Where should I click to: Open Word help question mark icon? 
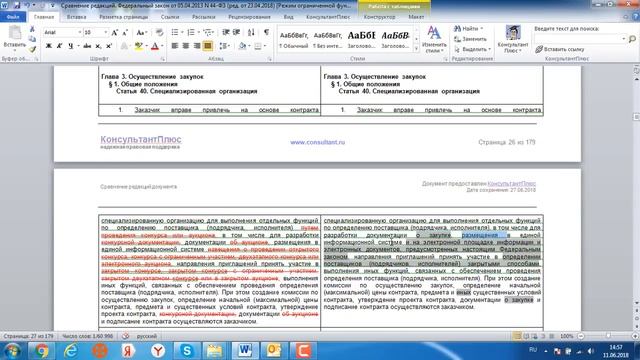[635, 17]
